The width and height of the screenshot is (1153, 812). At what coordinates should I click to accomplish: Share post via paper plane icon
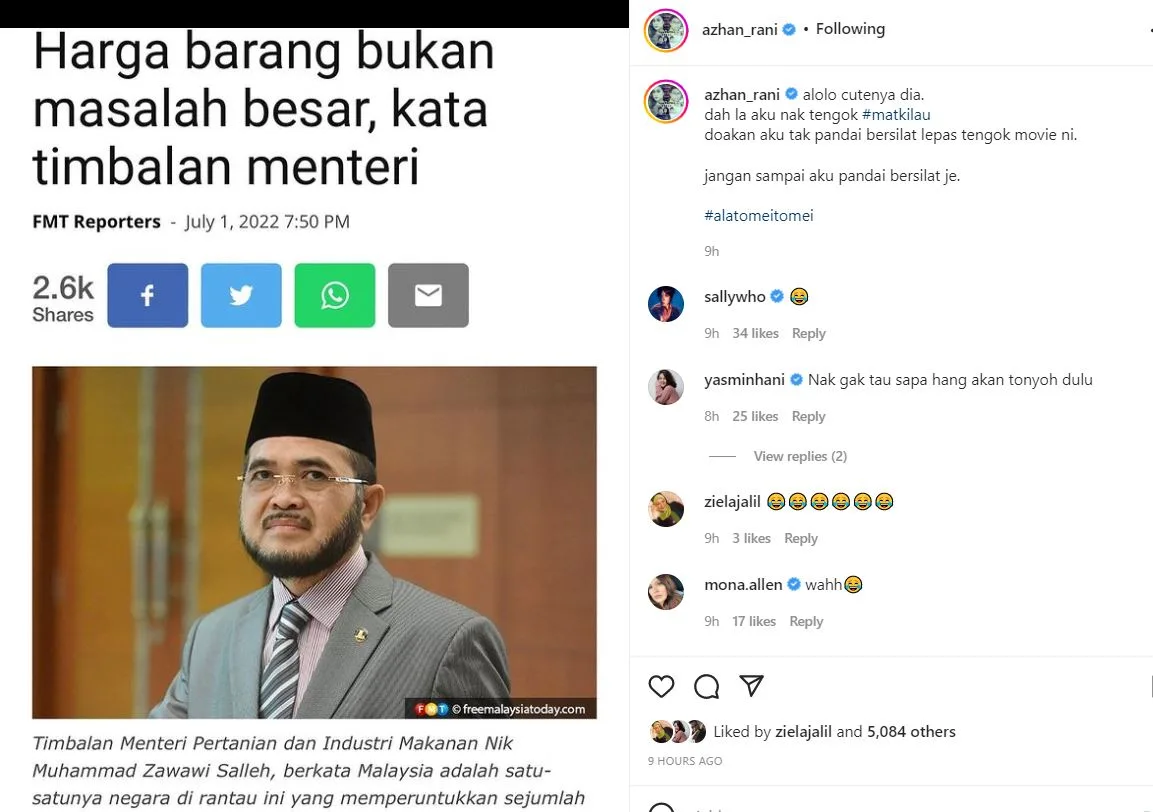click(752, 685)
